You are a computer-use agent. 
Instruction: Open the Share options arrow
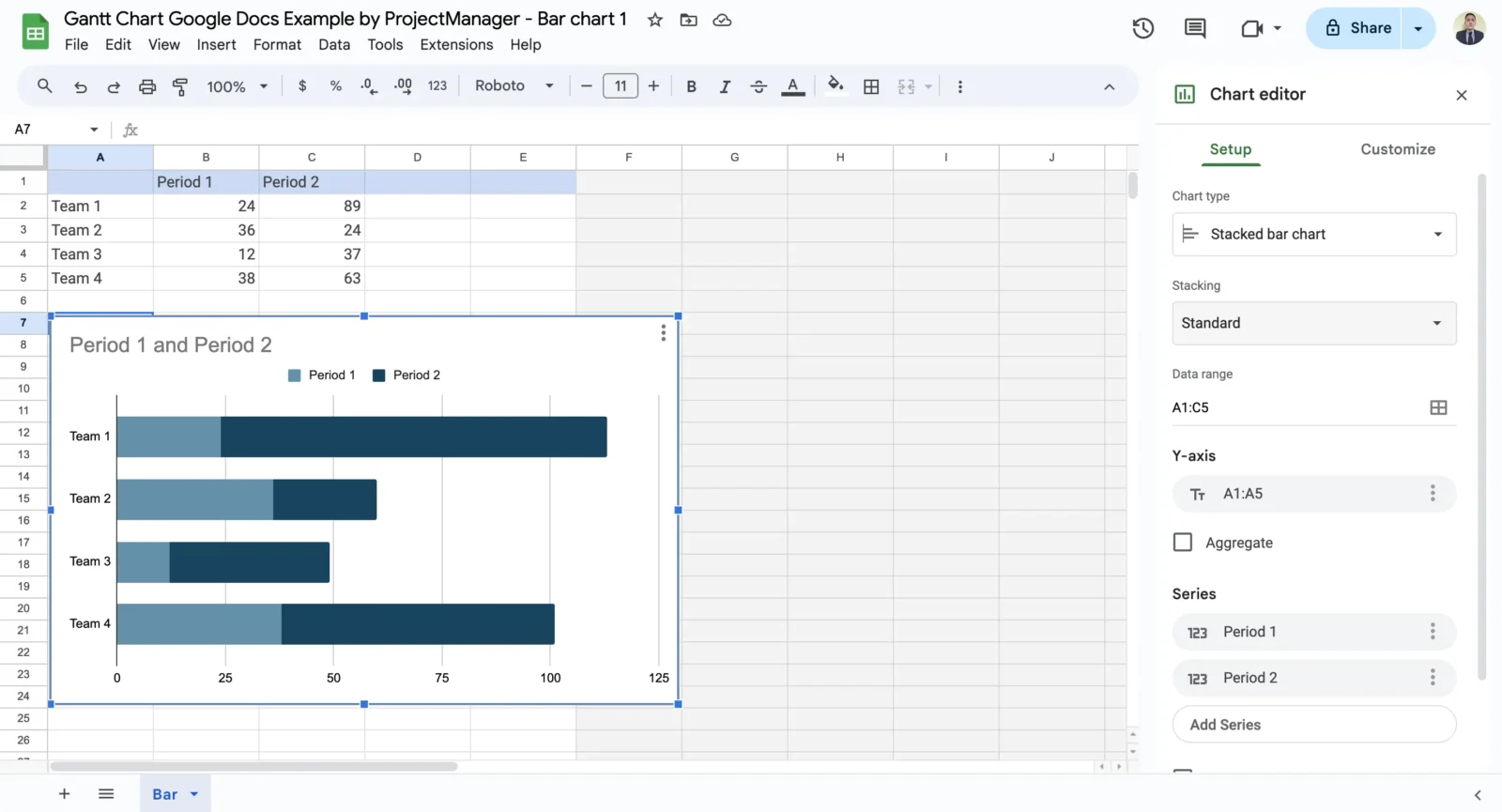pyautogui.click(x=1418, y=28)
